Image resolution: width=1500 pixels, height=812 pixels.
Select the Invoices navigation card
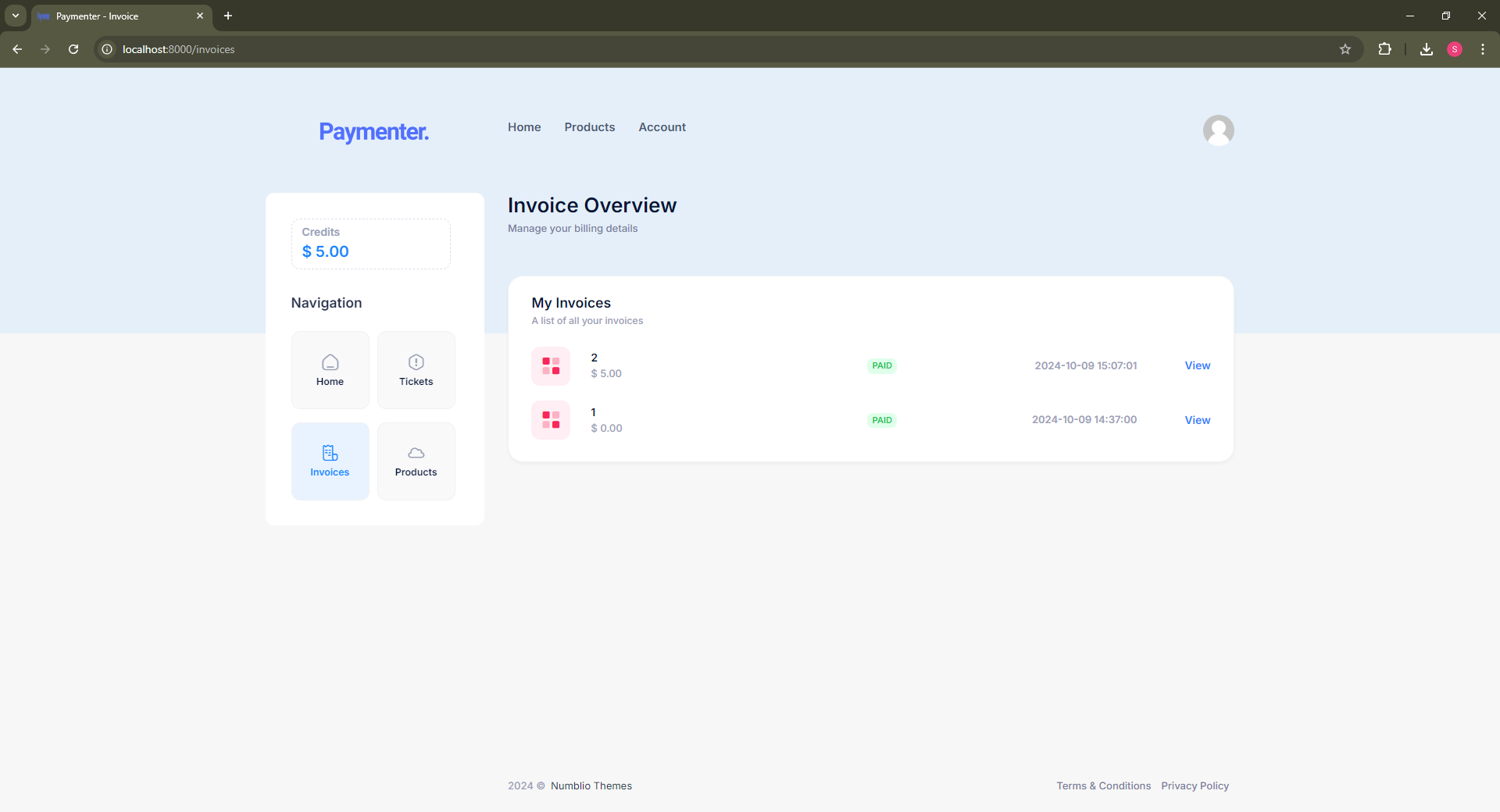(x=330, y=461)
